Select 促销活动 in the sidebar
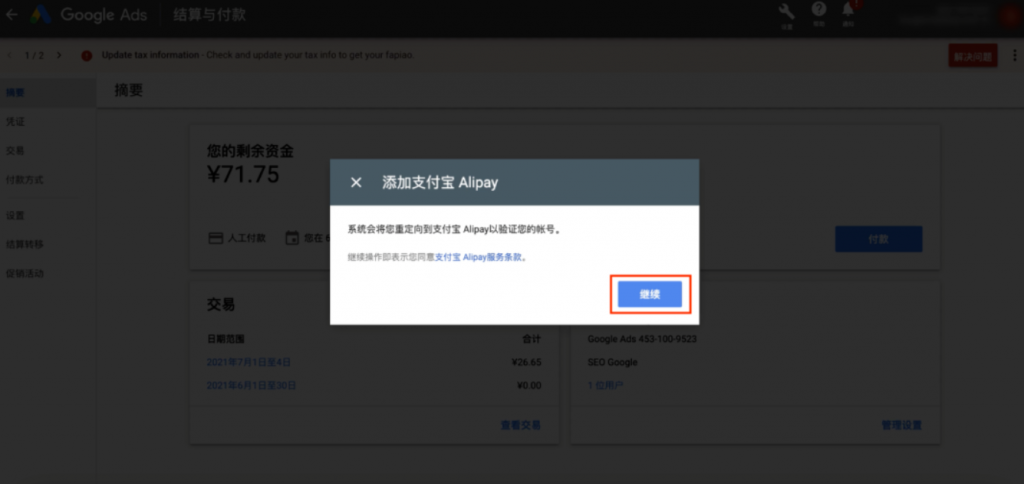 pyautogui.click(x=24, y=274)
